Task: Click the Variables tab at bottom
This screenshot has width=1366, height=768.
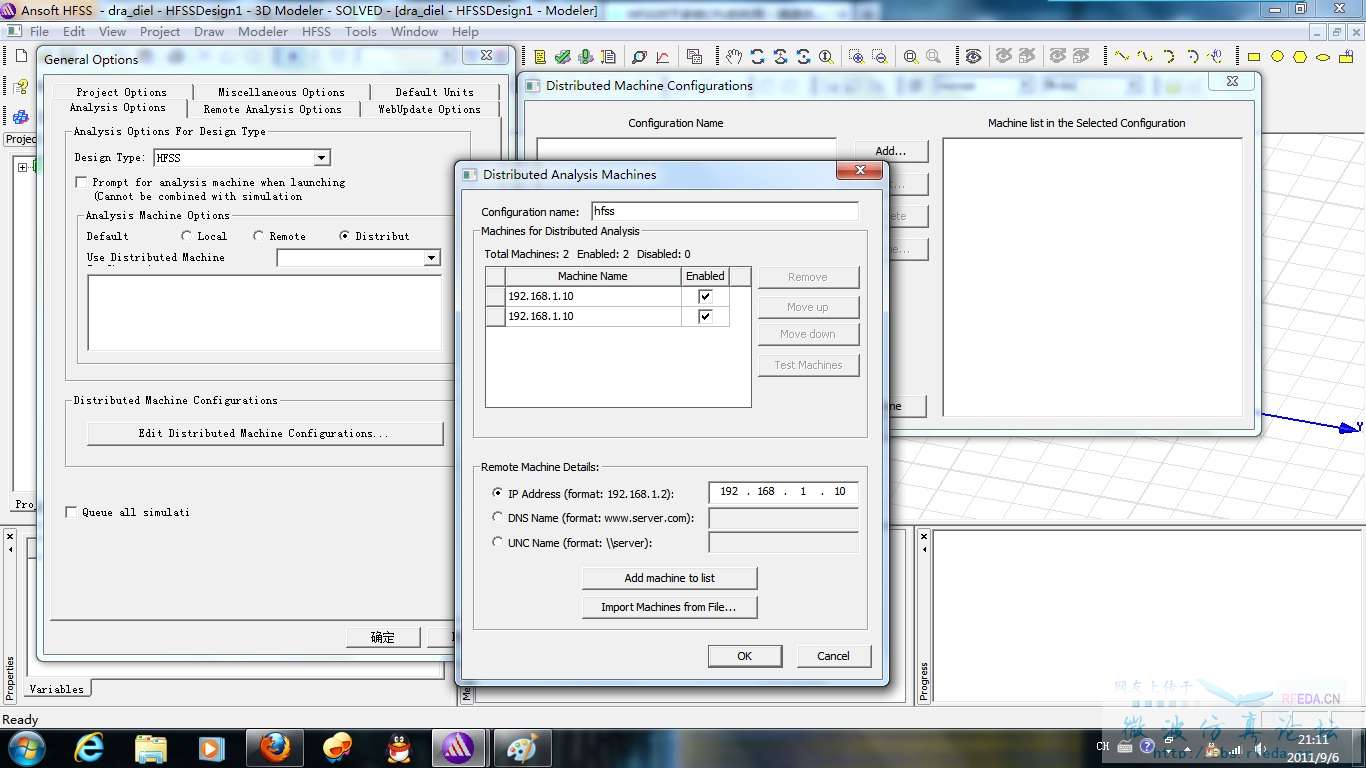Action: (x=57, y=689)
